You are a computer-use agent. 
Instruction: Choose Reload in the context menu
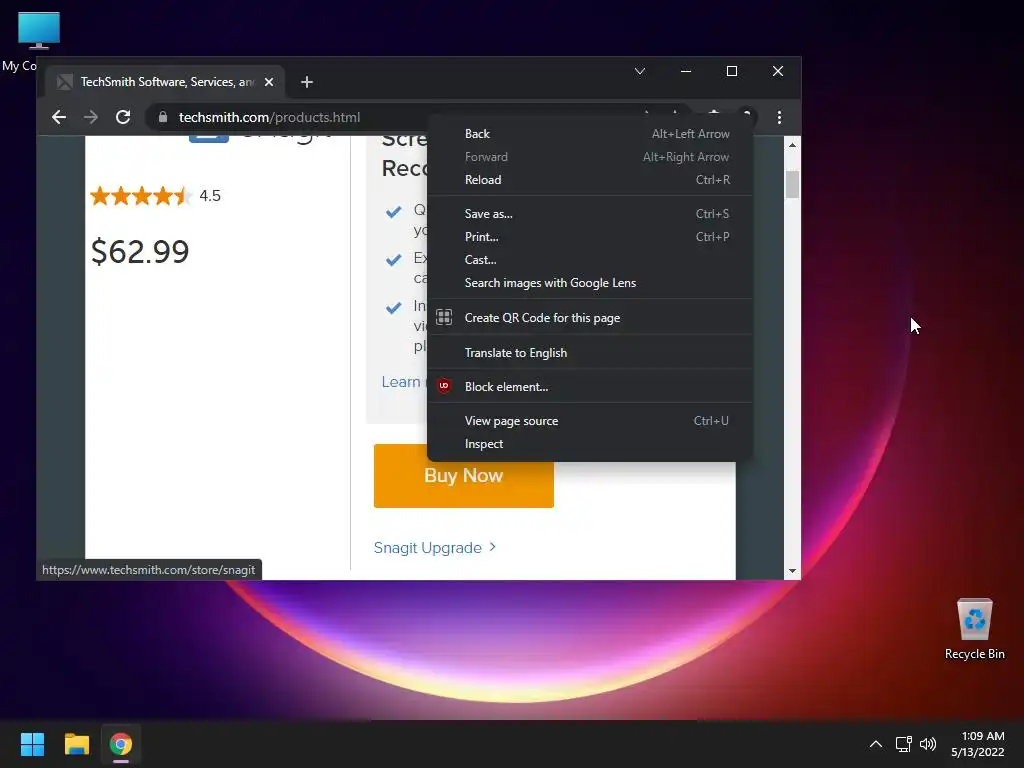pyautogui.click(x=590, y=180)
